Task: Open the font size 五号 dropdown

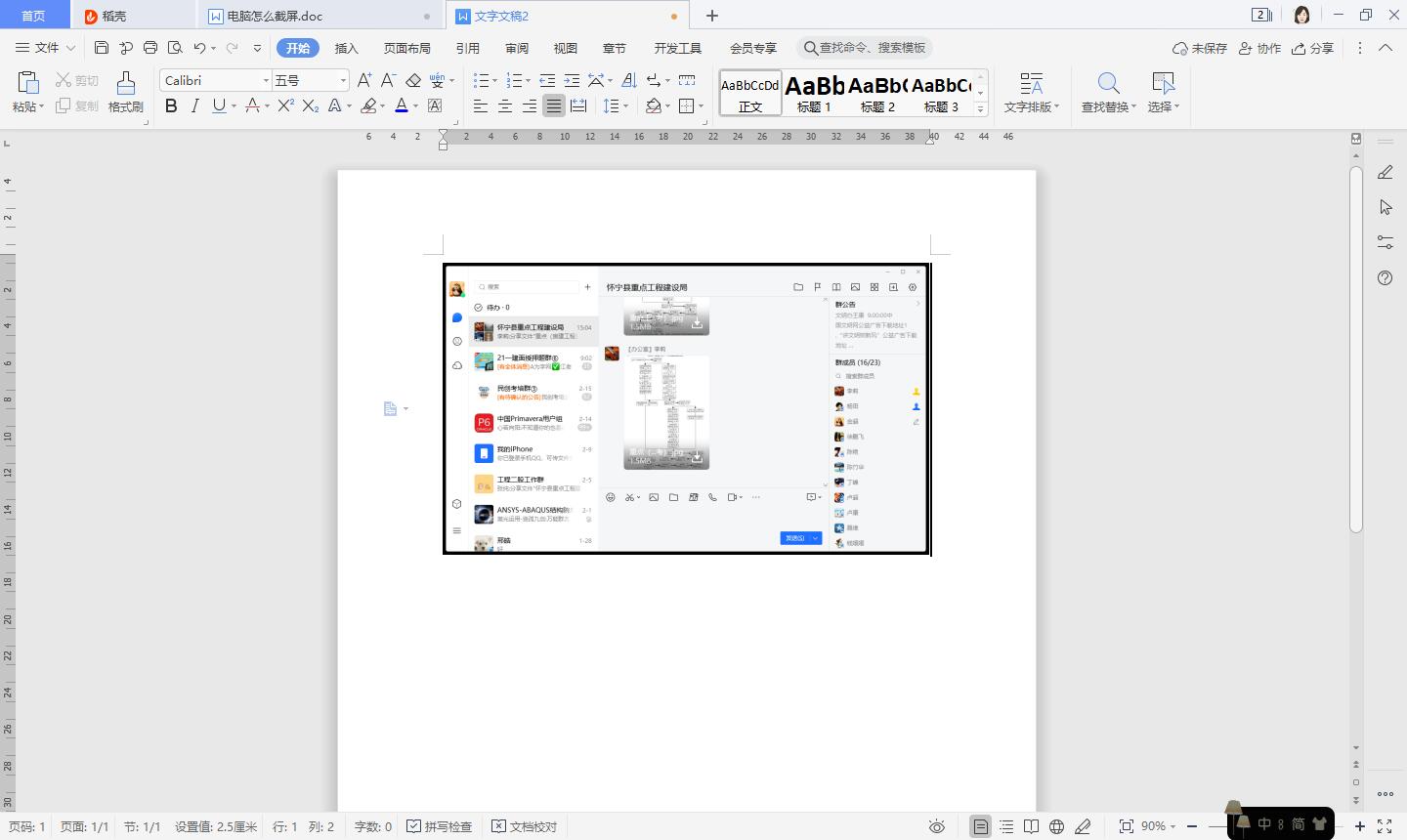Action: point(342,80)
